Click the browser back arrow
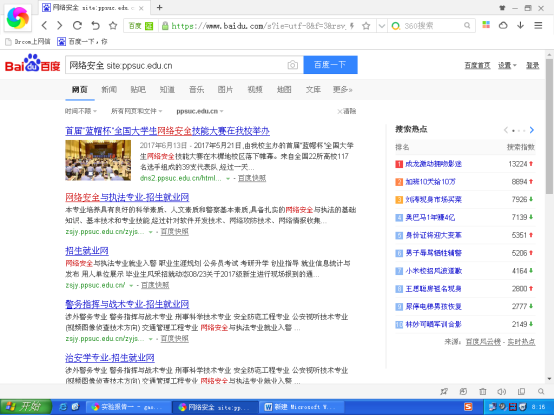The height and width of the screenshot is (416, 554). tap(44, 25)
